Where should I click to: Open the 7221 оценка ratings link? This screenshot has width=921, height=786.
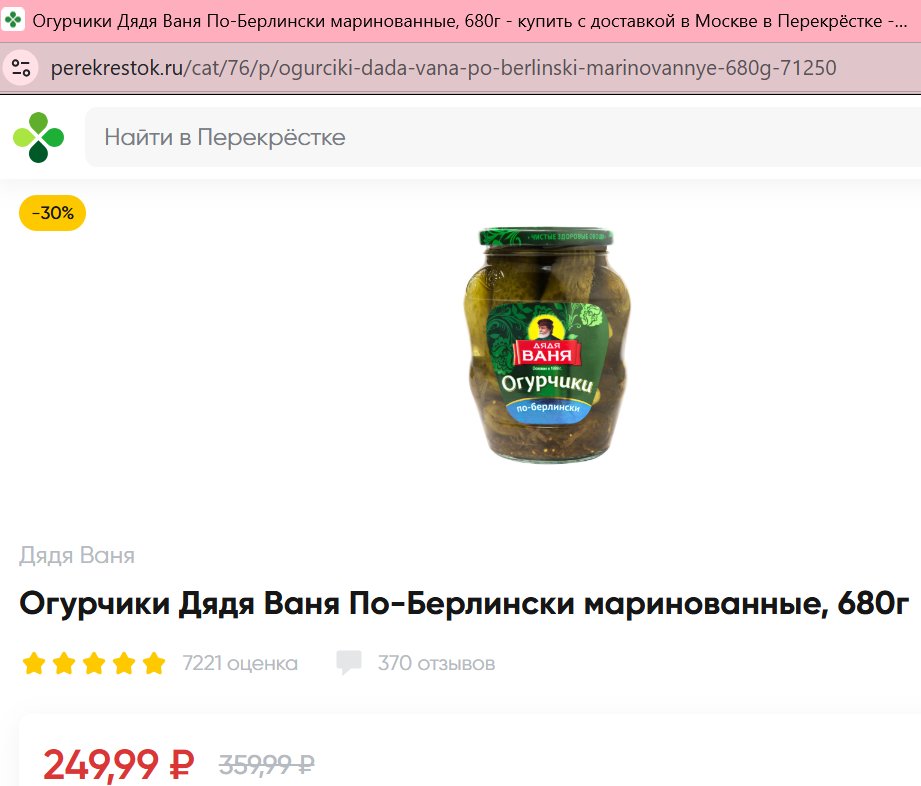(x=240, y=663)
